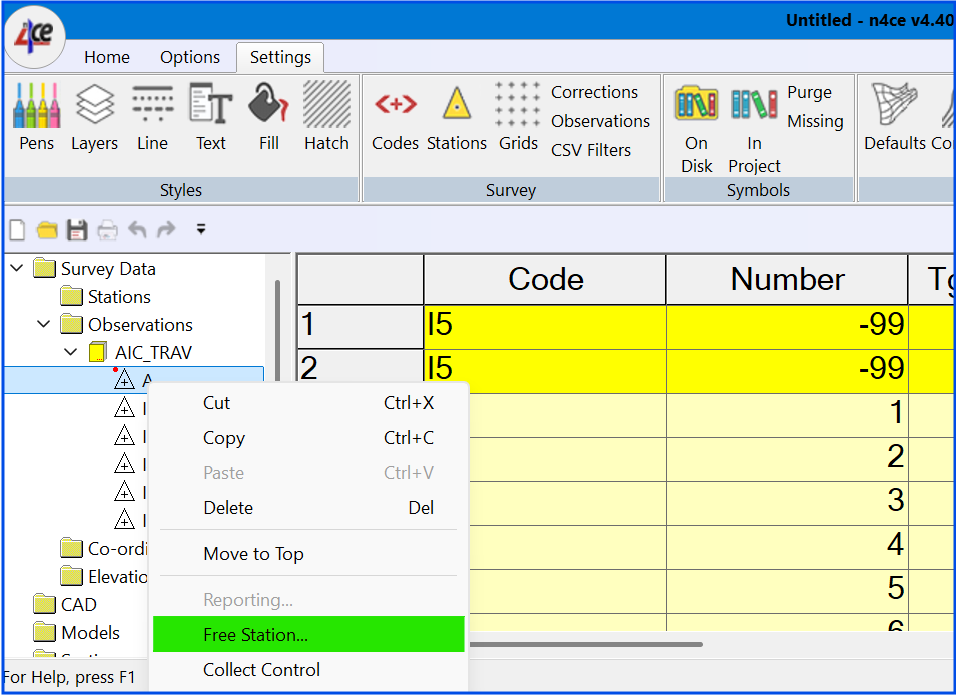Choose Move to Top in context menu
Screen dimensions: 956x696
pos(309,553)
